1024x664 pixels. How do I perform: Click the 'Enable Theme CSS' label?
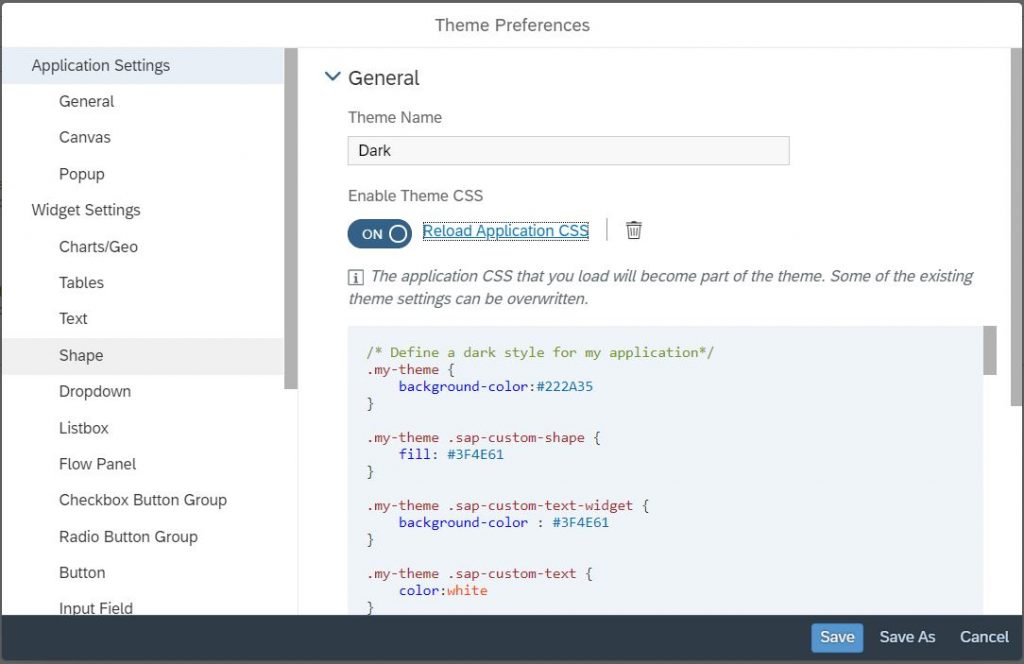[415, 196]
